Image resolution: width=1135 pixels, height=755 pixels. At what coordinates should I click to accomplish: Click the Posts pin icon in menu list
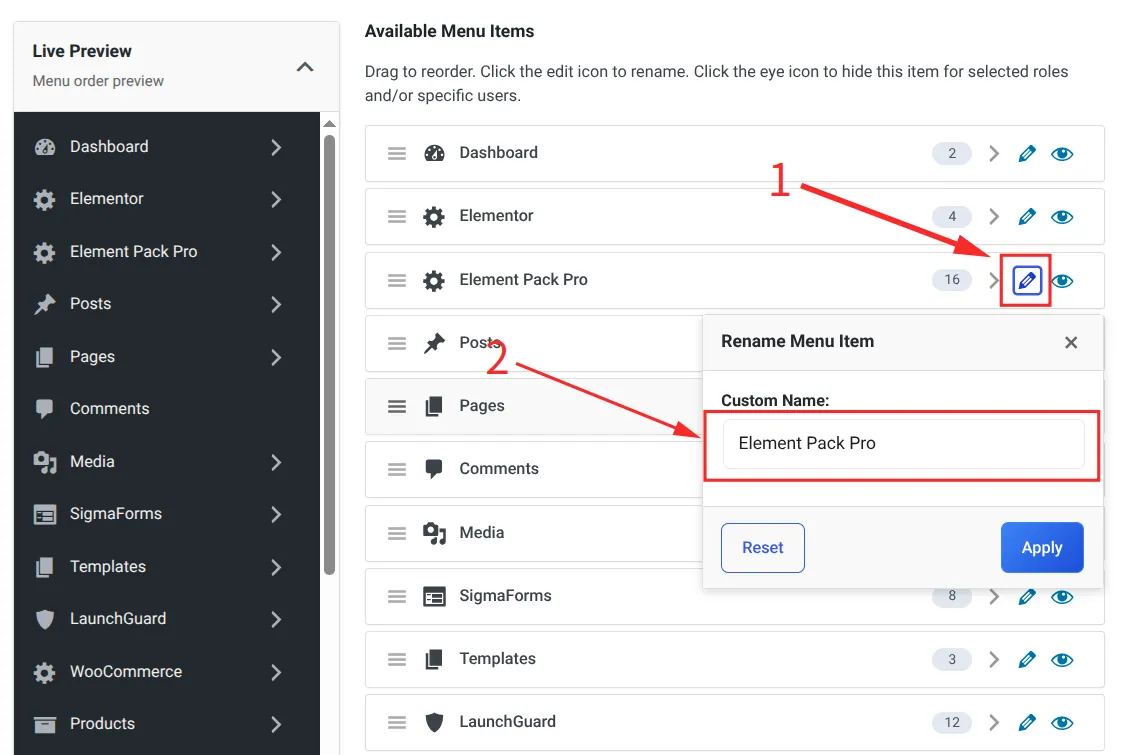[x=434, y=343]
